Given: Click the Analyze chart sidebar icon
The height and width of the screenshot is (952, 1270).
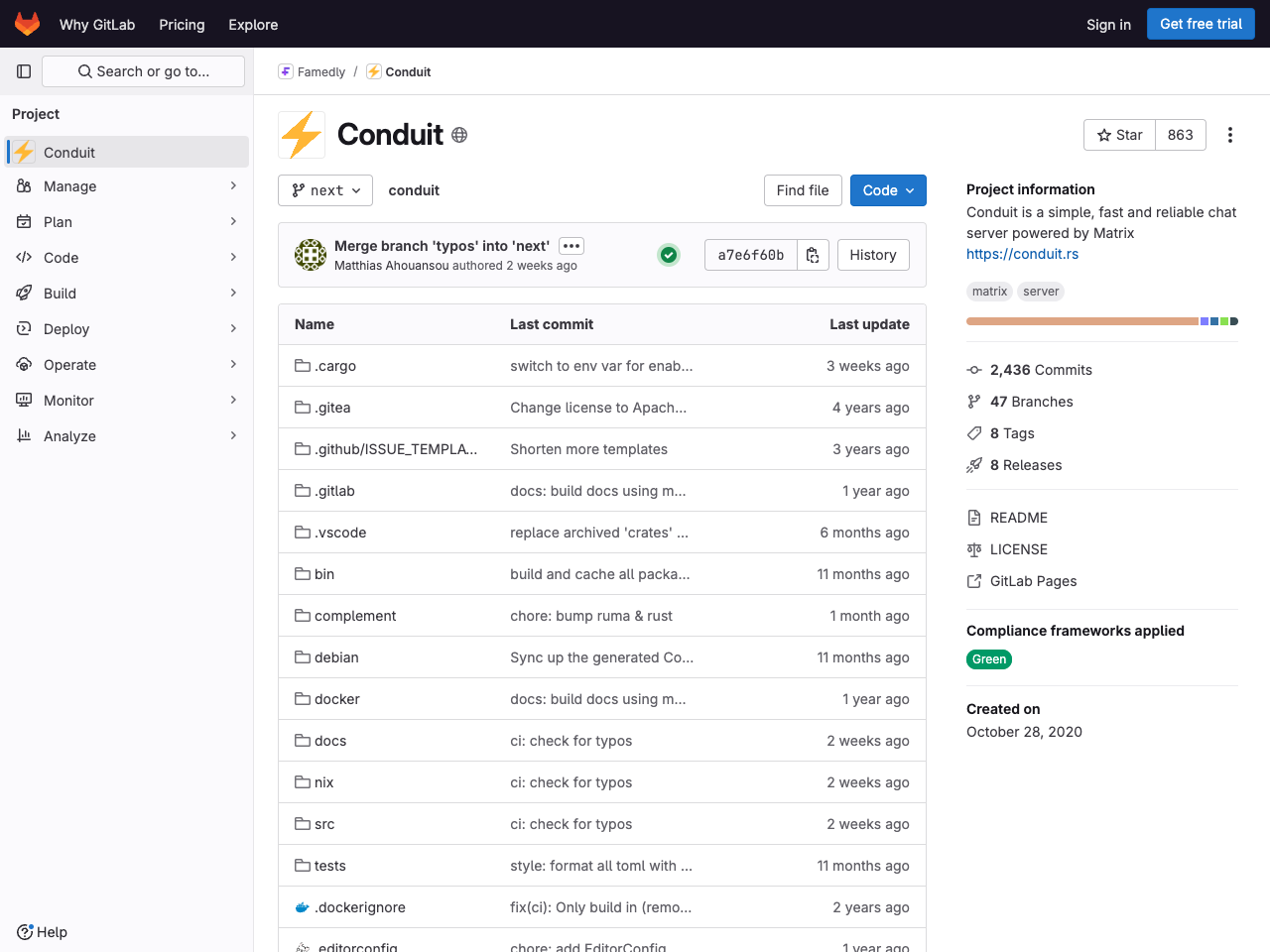Looking at the screenshot, I should pos(24,436).
